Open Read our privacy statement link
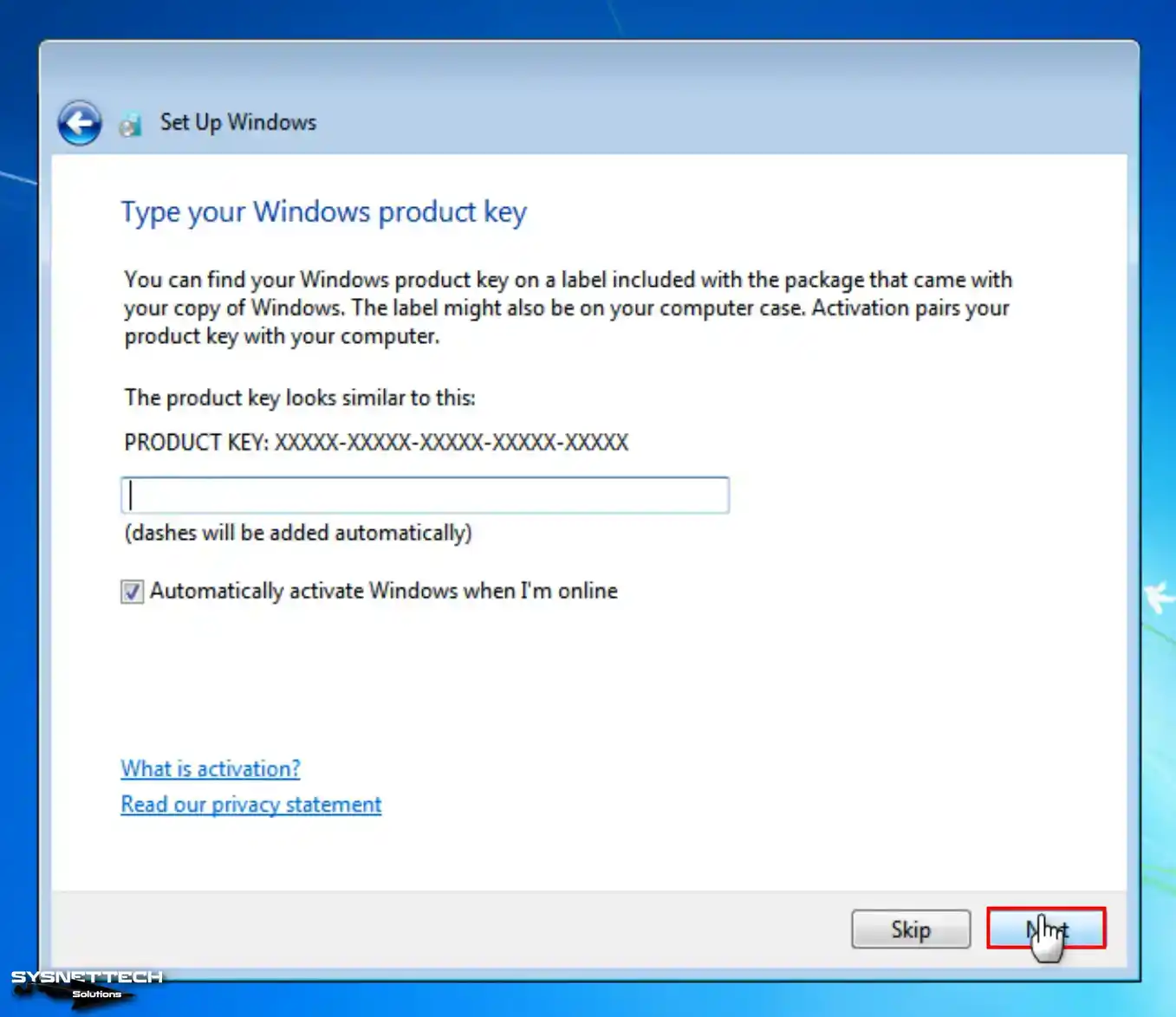The width and height of the screenshot is (1176, 1017). click(x=251, y=805)
